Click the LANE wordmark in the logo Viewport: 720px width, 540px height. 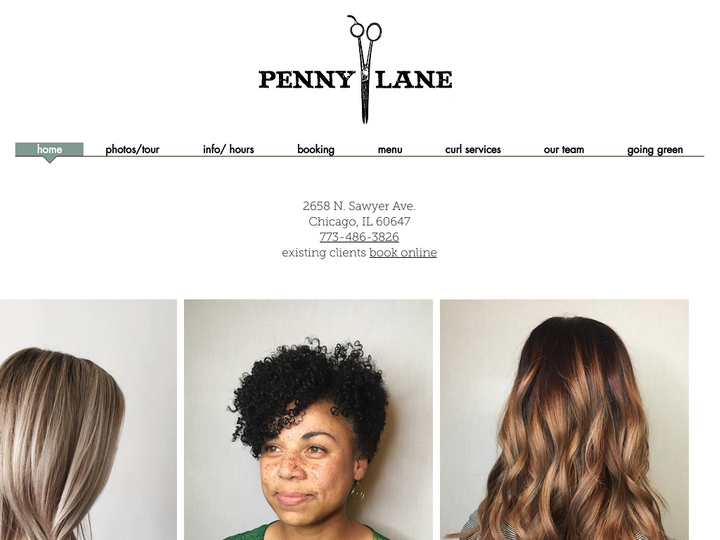tap(414, 79)
